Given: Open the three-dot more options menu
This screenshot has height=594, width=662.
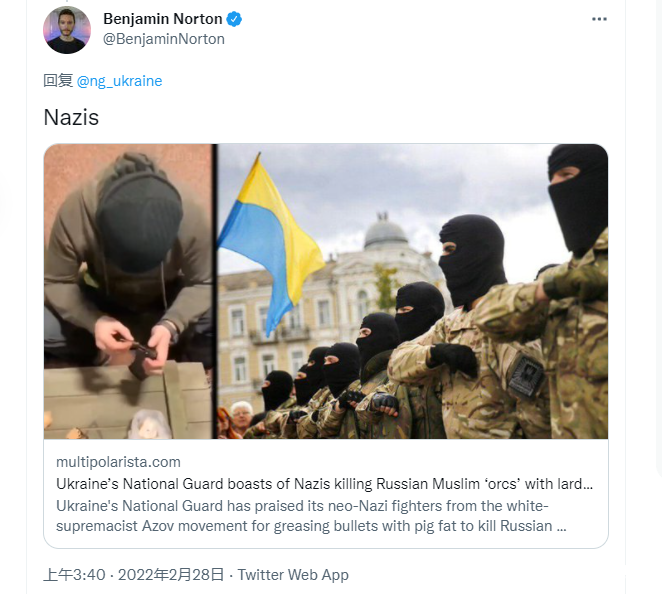Looking at the screenshot, I should [x=599, y=19].
